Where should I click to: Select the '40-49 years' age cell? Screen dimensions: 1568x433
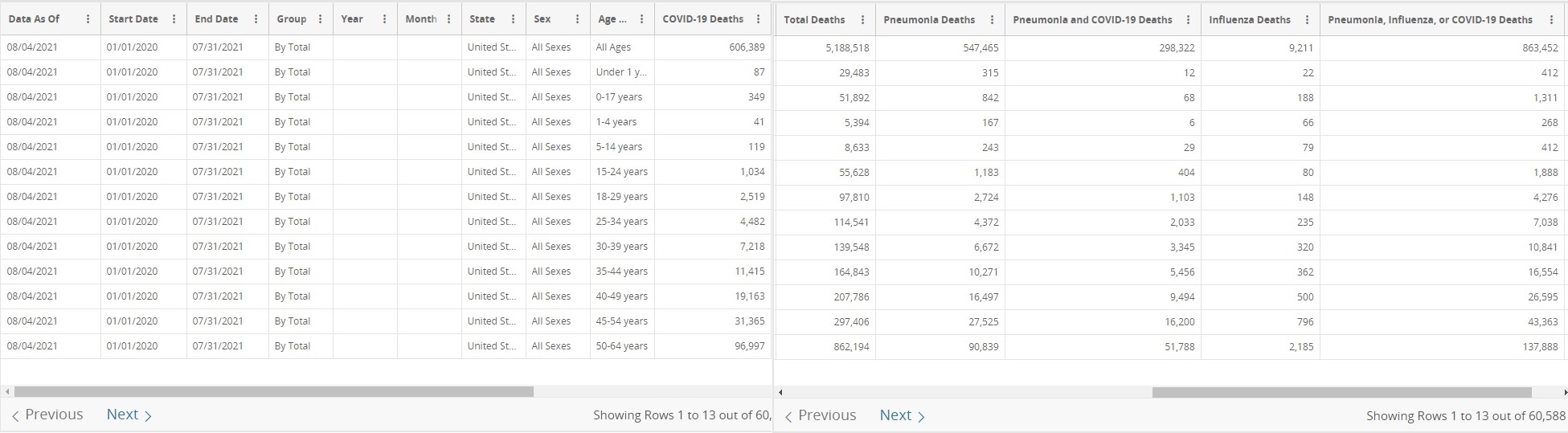coord(623,296)
